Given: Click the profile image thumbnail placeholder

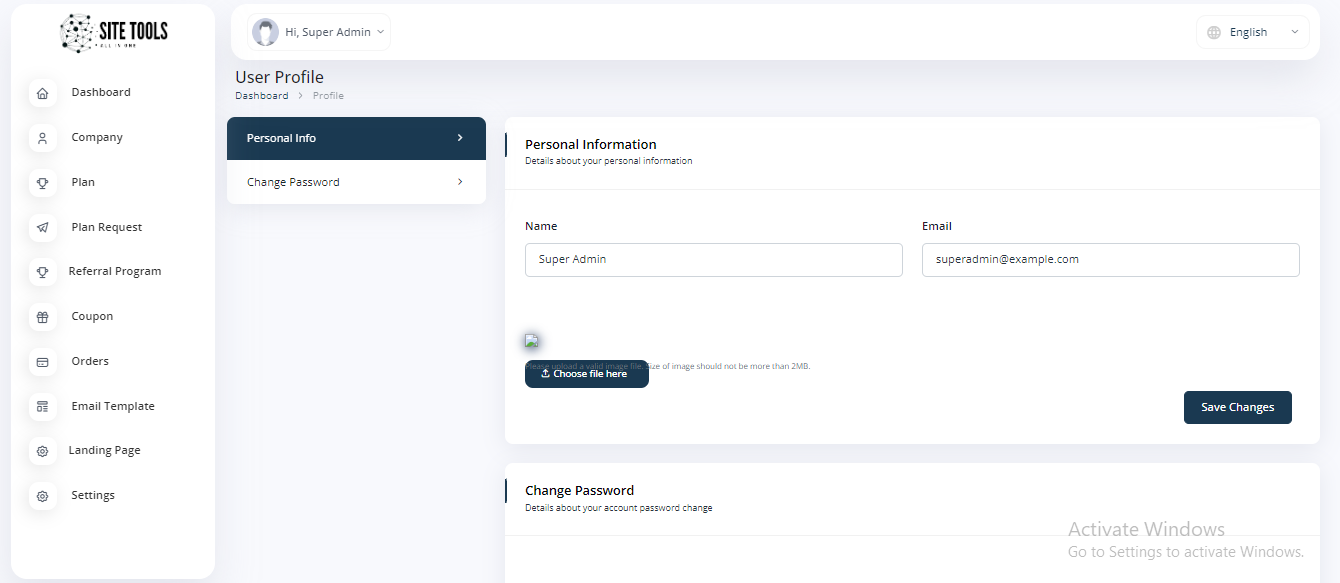Looking at the screenshot, I should pos(532,341).
